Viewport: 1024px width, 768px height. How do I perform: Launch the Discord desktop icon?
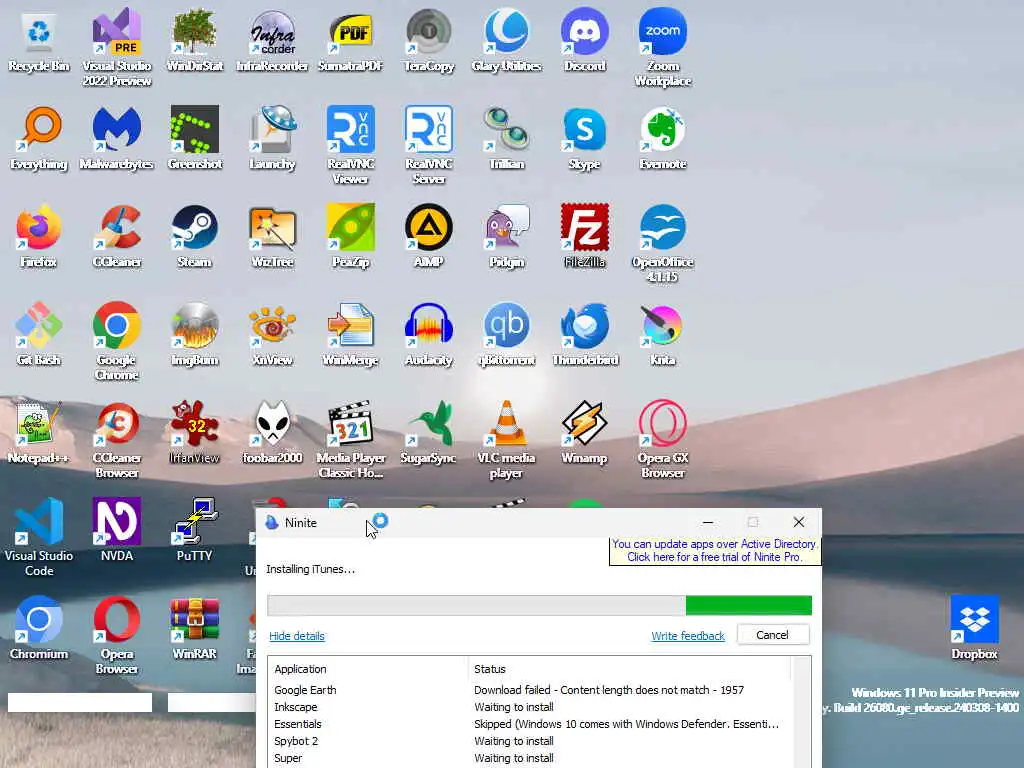pos(584,41)
